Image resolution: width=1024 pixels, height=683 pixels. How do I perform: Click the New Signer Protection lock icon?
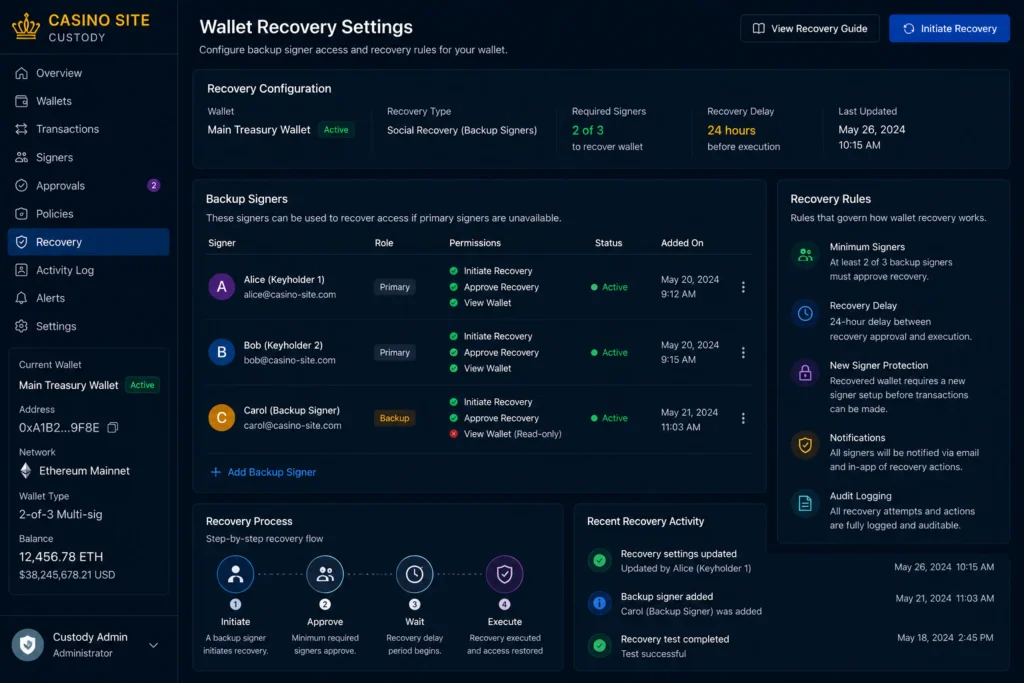click(805, 373)
